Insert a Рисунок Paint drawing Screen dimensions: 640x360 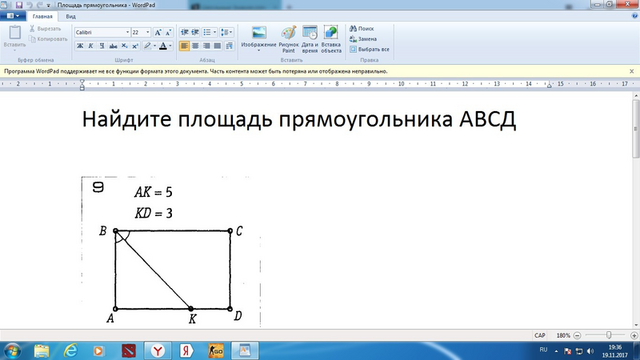click(x=289, y=39)
